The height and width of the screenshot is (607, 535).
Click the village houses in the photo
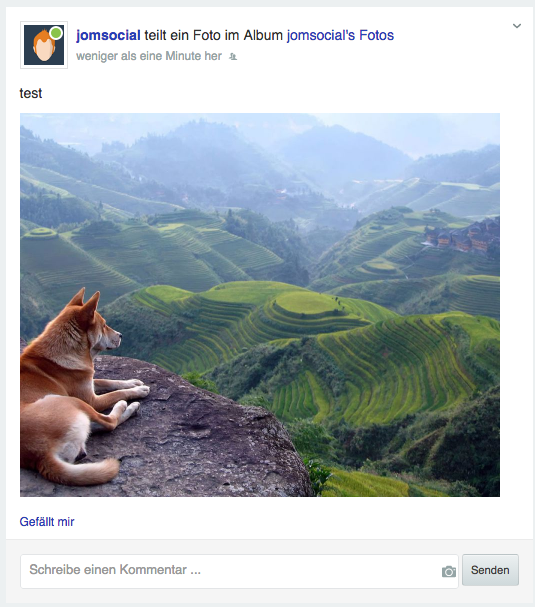(x=461, y=235)
